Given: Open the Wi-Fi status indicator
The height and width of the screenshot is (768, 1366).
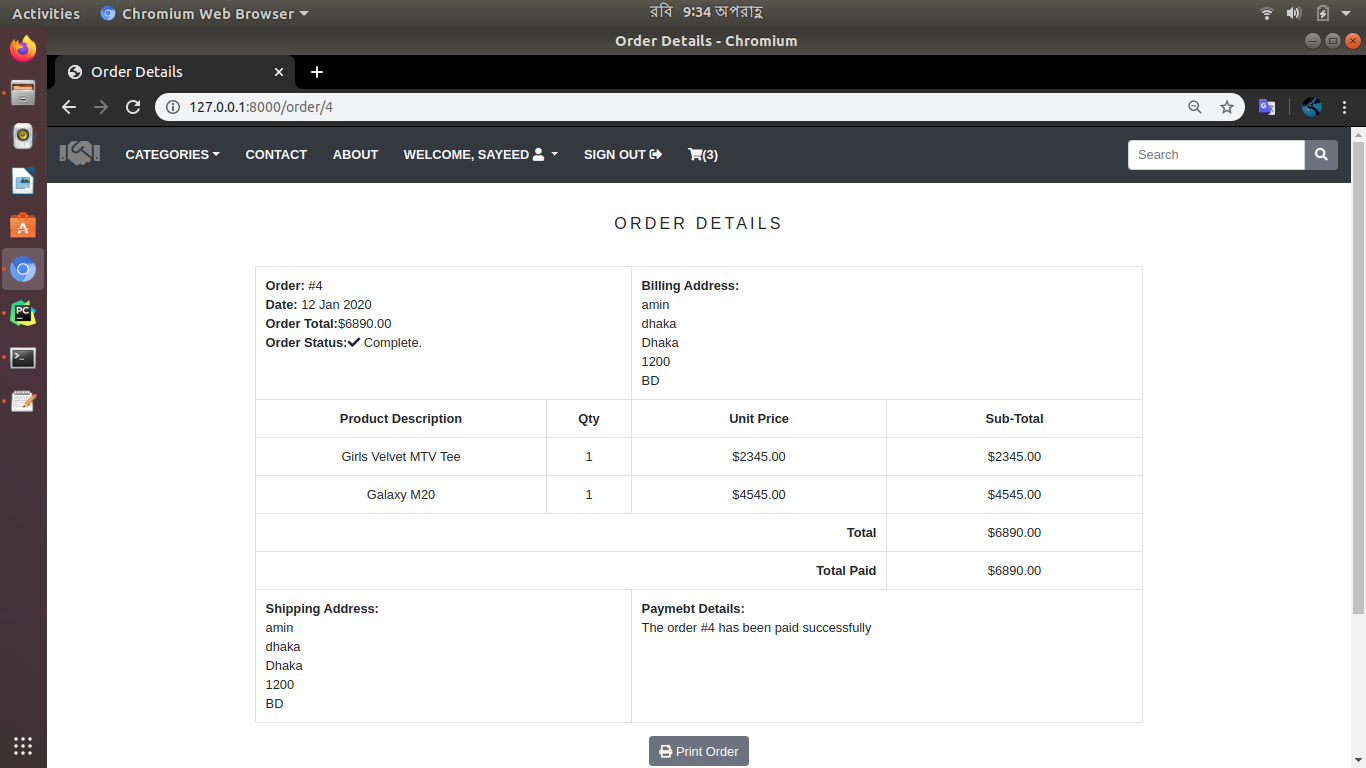Looking at the screenshot, I should point(1267,13).
